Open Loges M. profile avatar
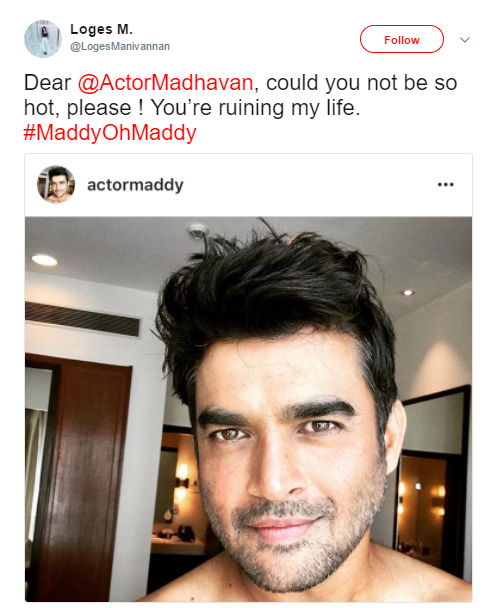 43,39
